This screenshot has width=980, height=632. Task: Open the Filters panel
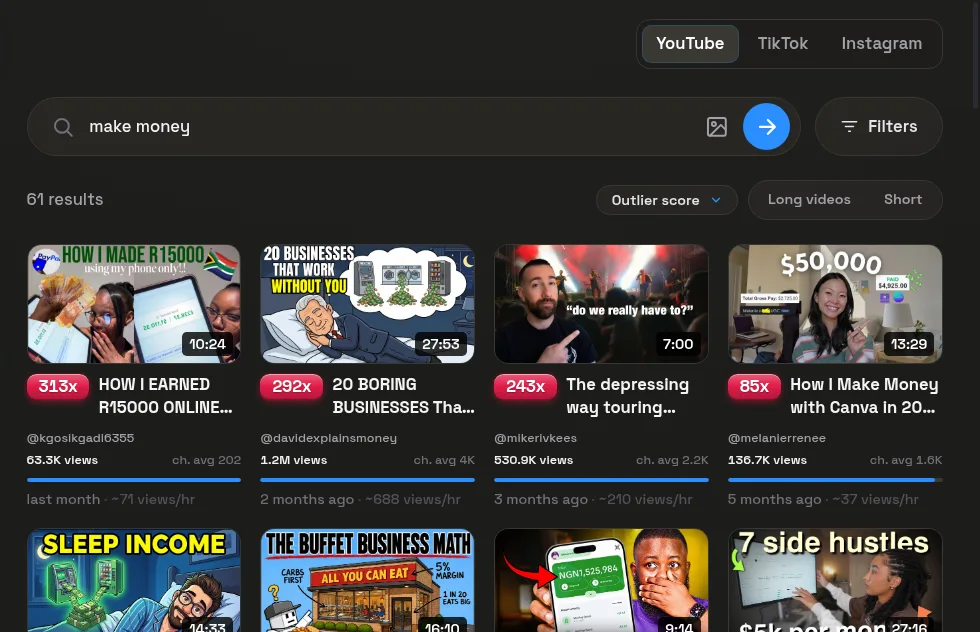click(x=879, y=126)
